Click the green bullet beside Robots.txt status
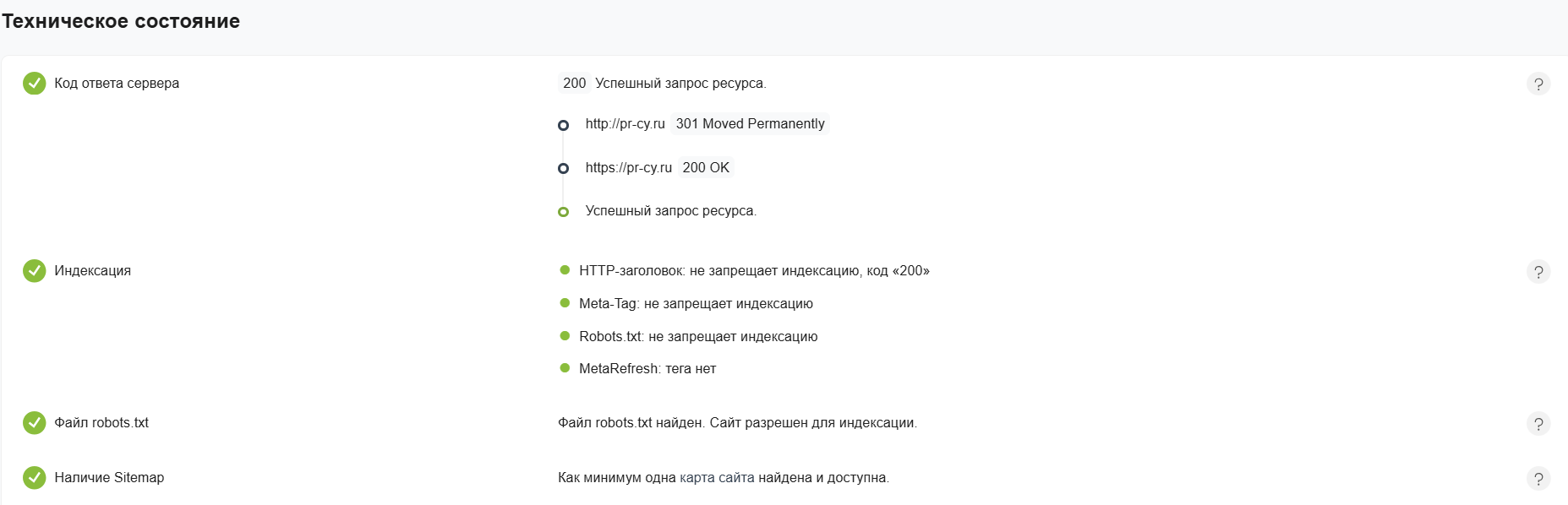 click(x=564, y=336)
